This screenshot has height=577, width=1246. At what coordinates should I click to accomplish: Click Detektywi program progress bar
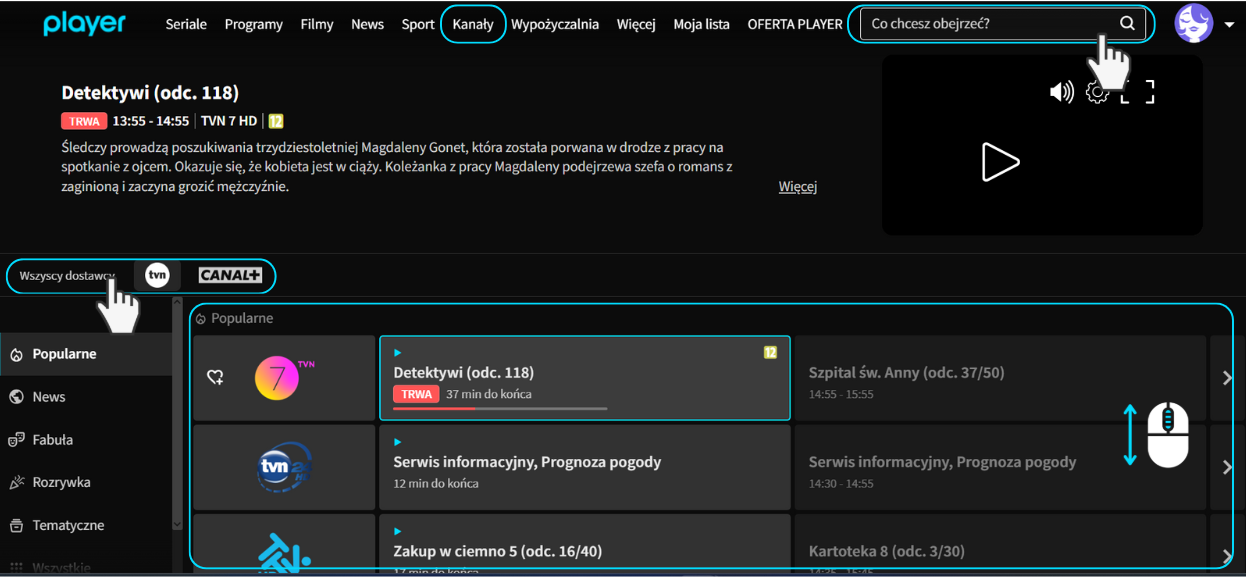click(x=500, y=409)
